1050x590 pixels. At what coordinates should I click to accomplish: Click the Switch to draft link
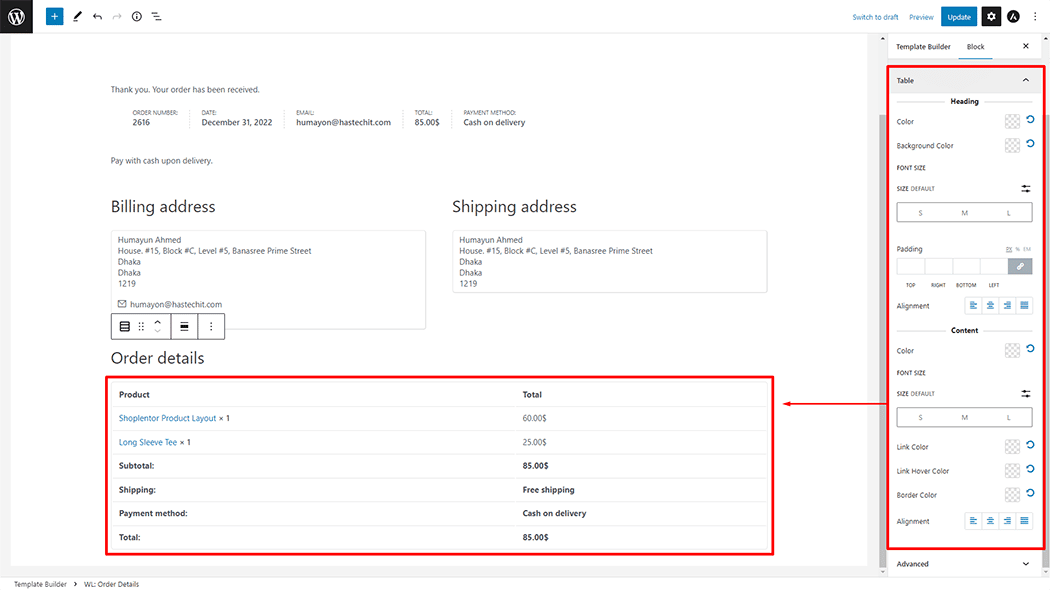point(875,17)
